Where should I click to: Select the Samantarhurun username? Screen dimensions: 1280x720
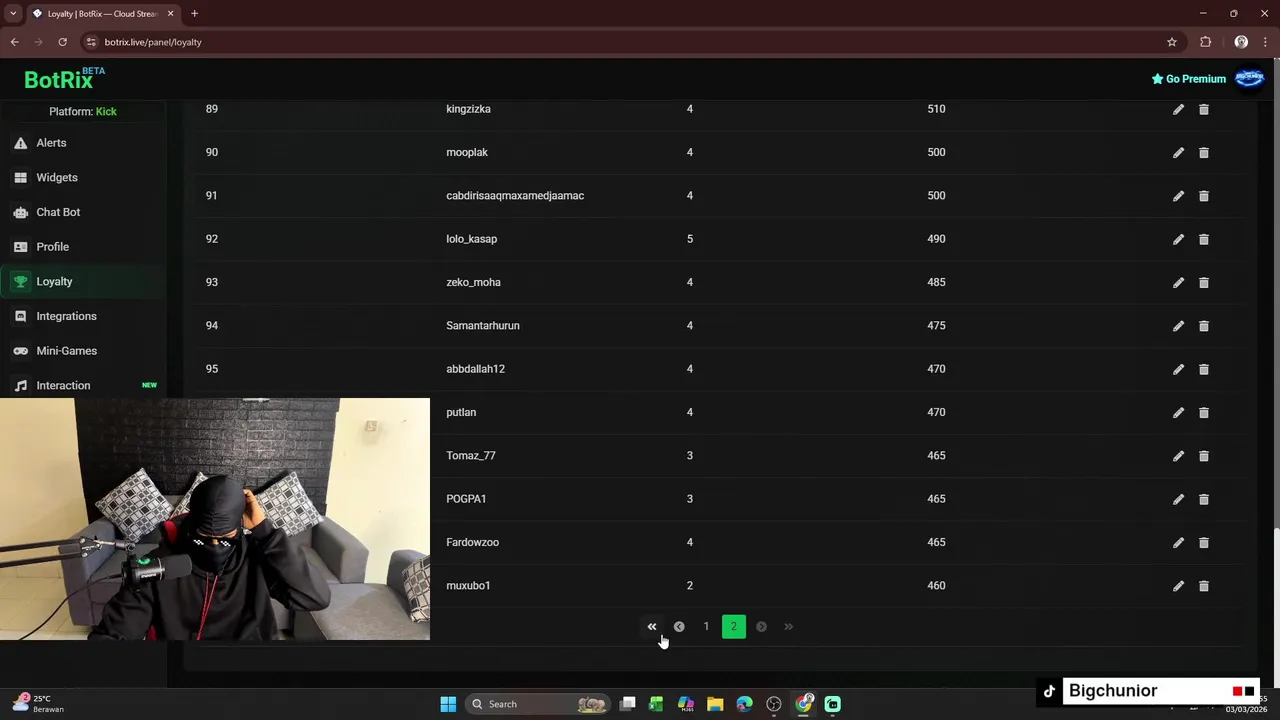point(483,326)
